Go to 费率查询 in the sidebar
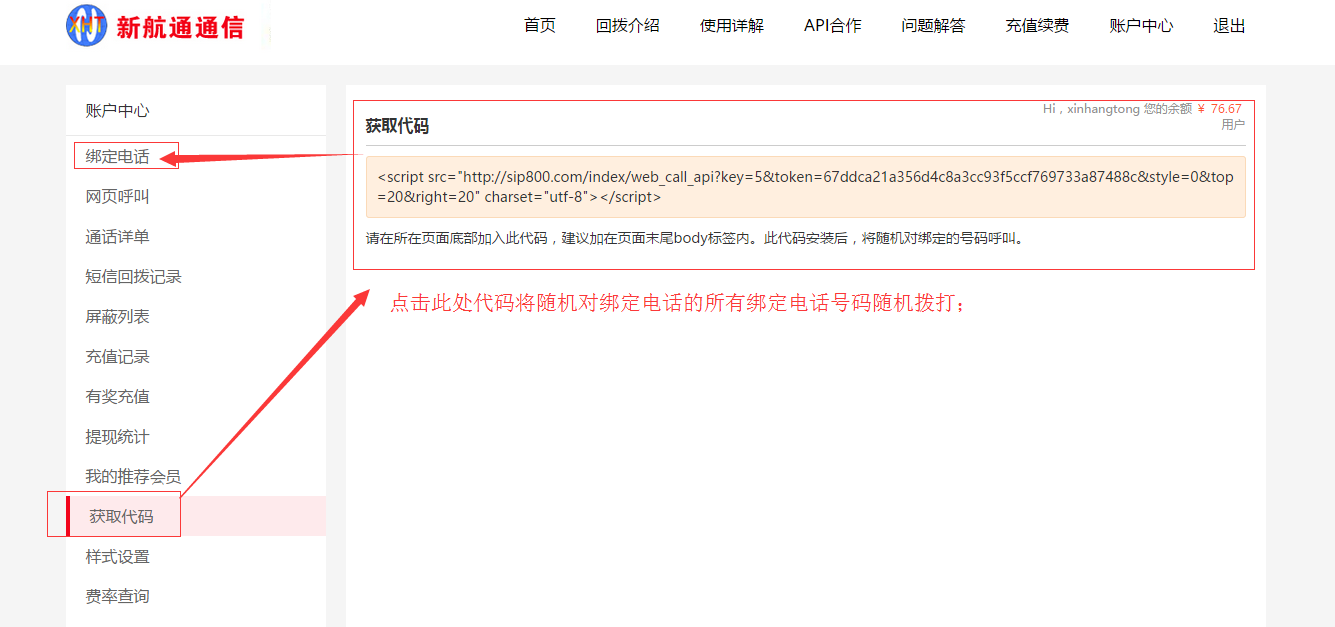Image resolution: width=1335 pixels, height=627 pixels. pyautogui.click(x=117, y=597)
